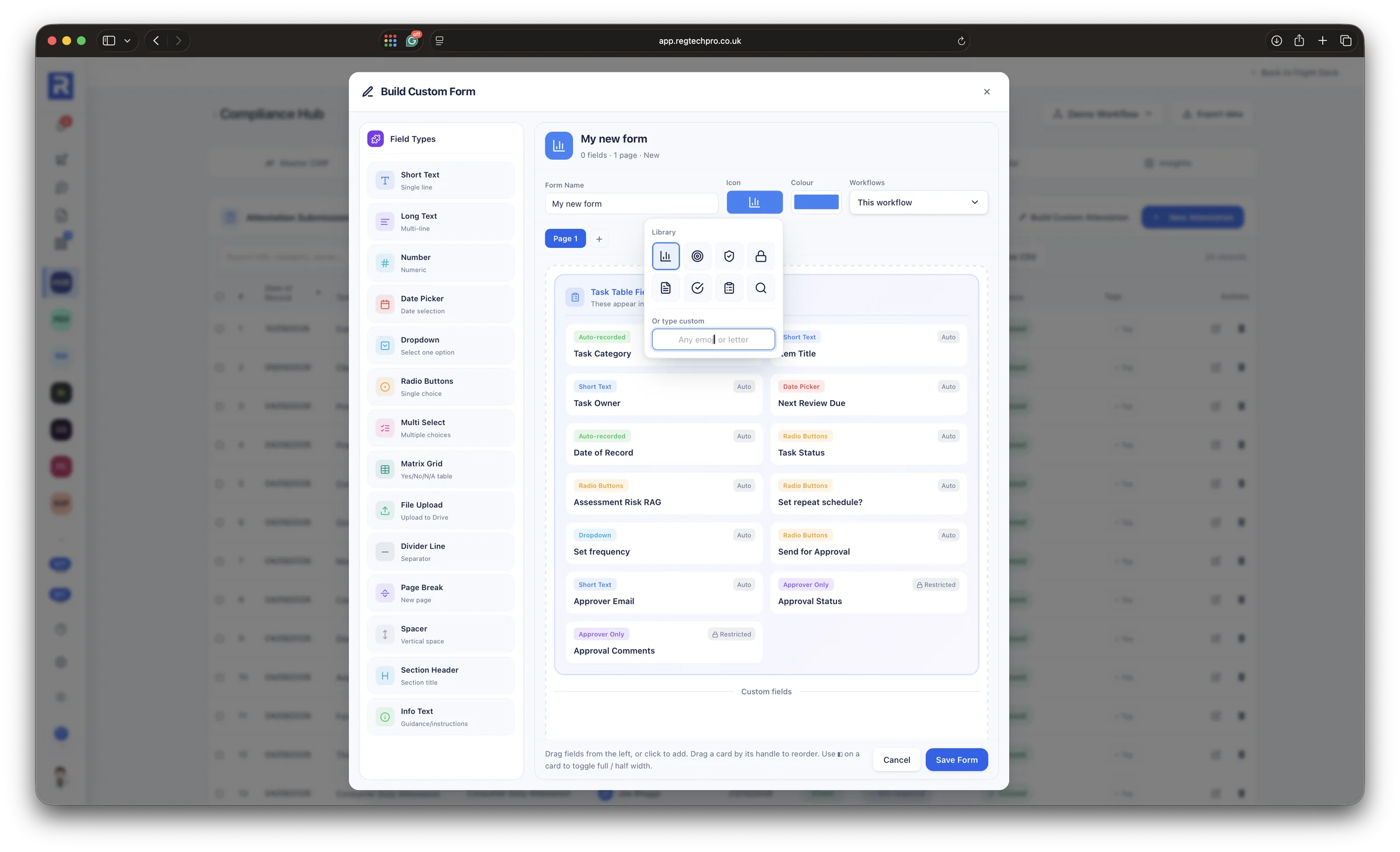1400x852 pixels.
Task: Add a Long Text field type
Action: point(441,222)
